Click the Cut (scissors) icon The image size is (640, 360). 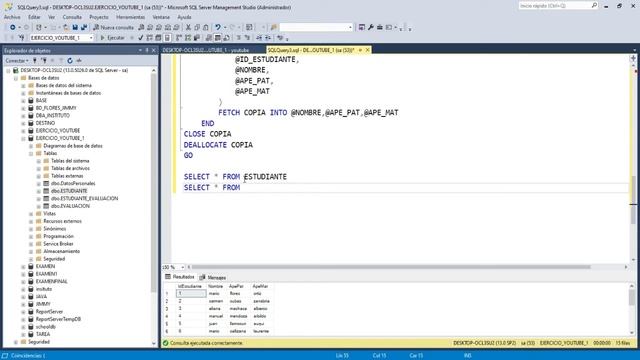[188, 27]
